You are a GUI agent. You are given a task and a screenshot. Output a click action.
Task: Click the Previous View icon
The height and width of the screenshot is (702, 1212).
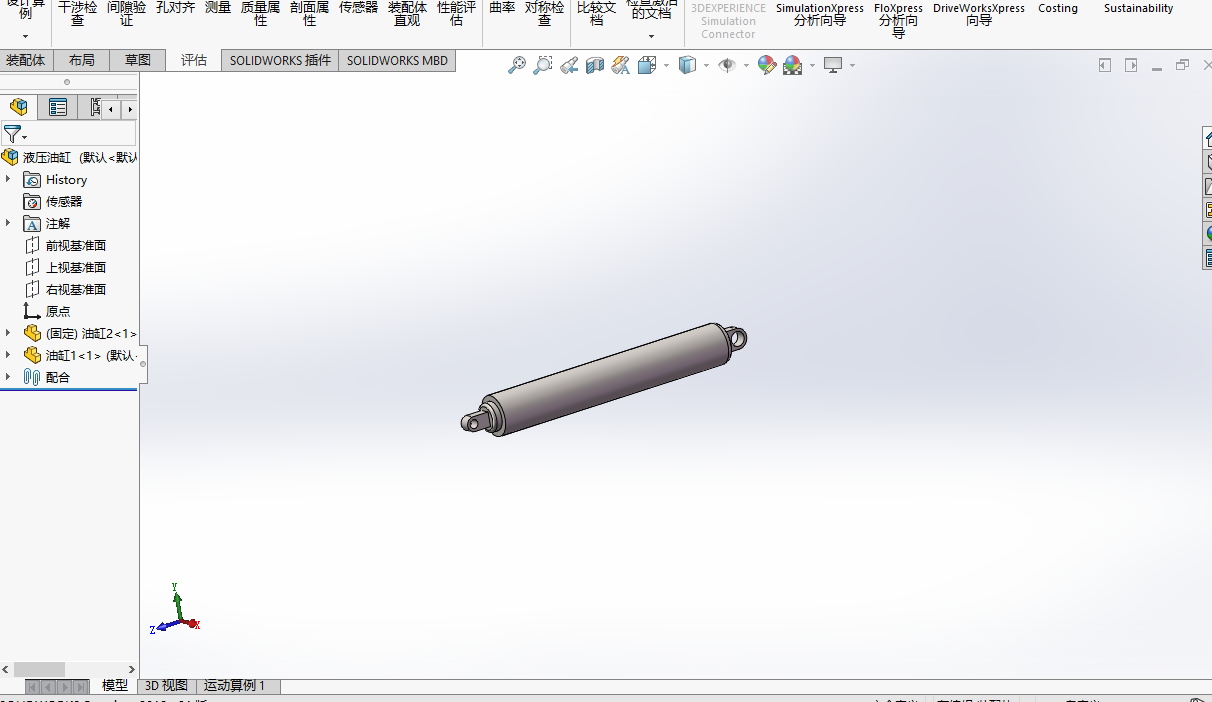click(x=569, y=65)
